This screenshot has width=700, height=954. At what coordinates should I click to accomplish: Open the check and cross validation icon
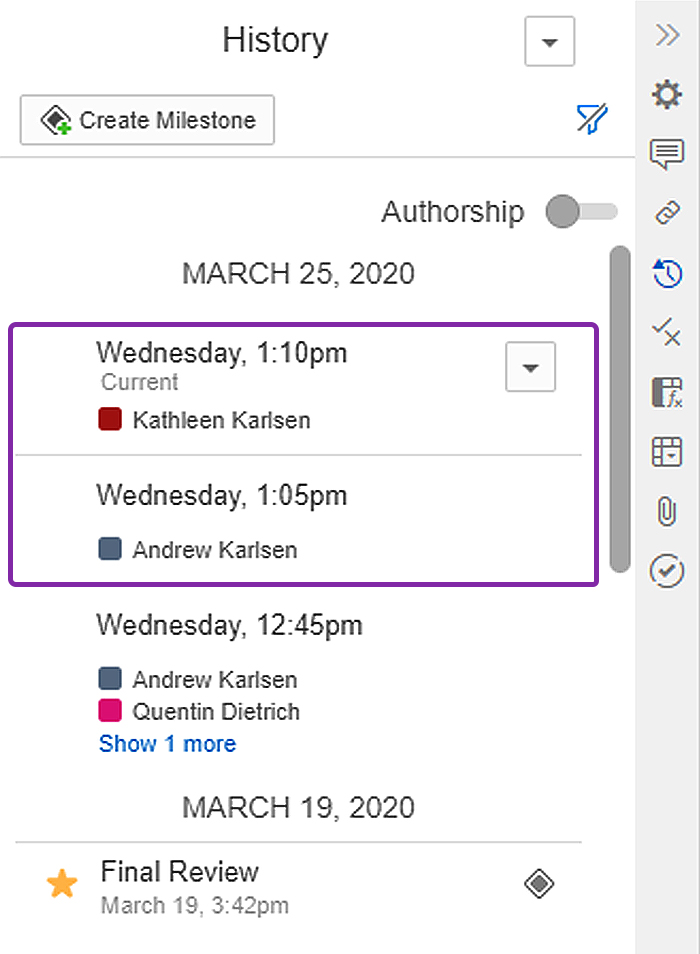(667, 332)
